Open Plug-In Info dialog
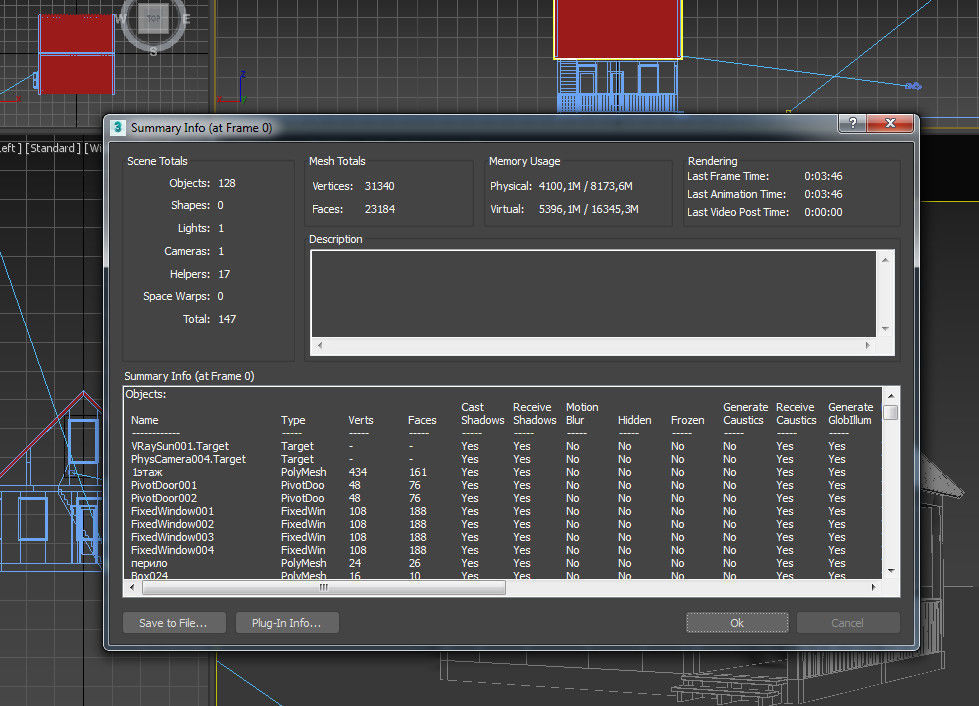This screenshot has width=979, height=706. (x=287, y=622)
